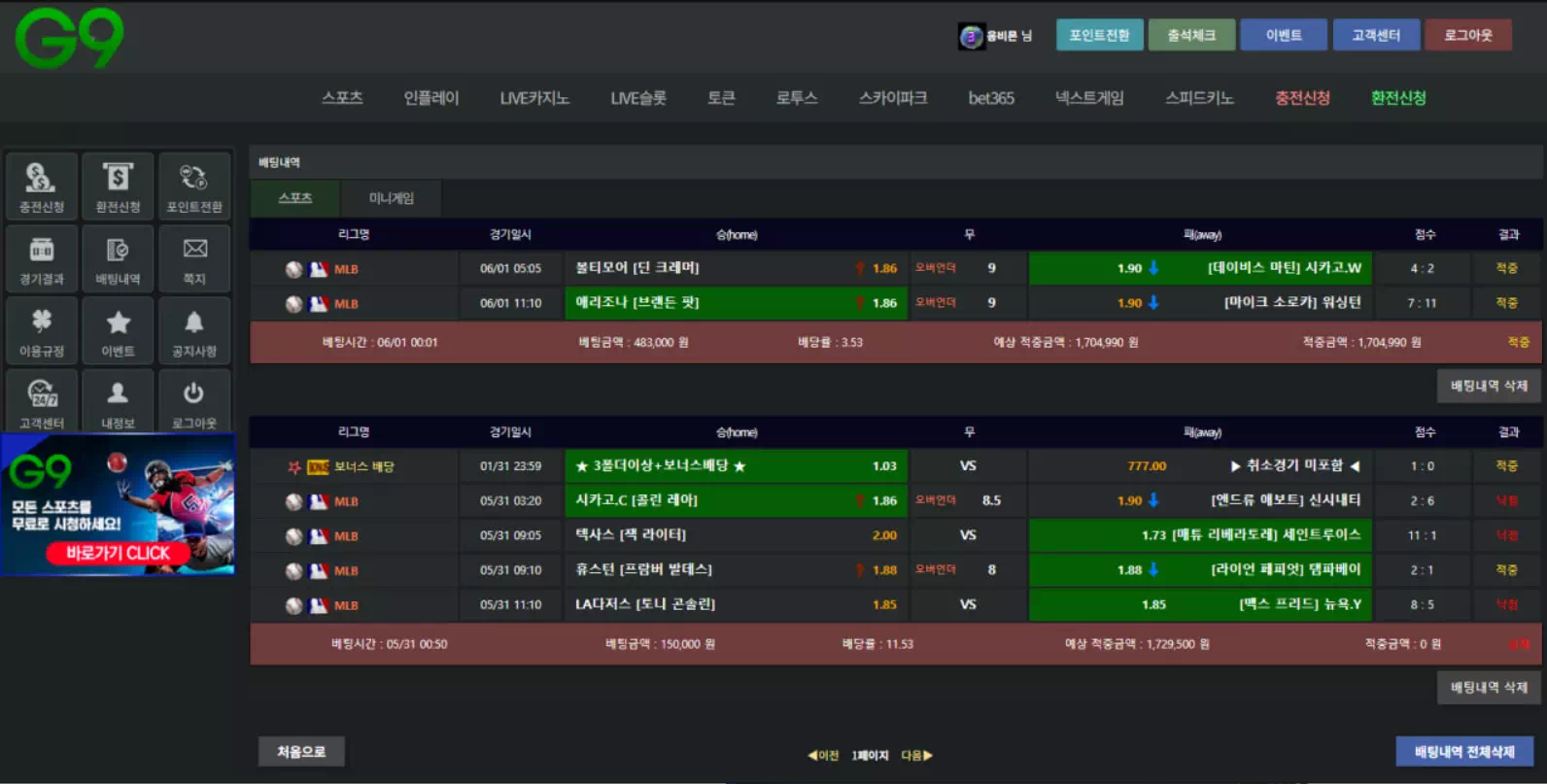Screen dimensions: 1547x784
Task: Click the MLB flag icon in the 애리조나 row
Action: pyautogui.click(x=319, y=304)
